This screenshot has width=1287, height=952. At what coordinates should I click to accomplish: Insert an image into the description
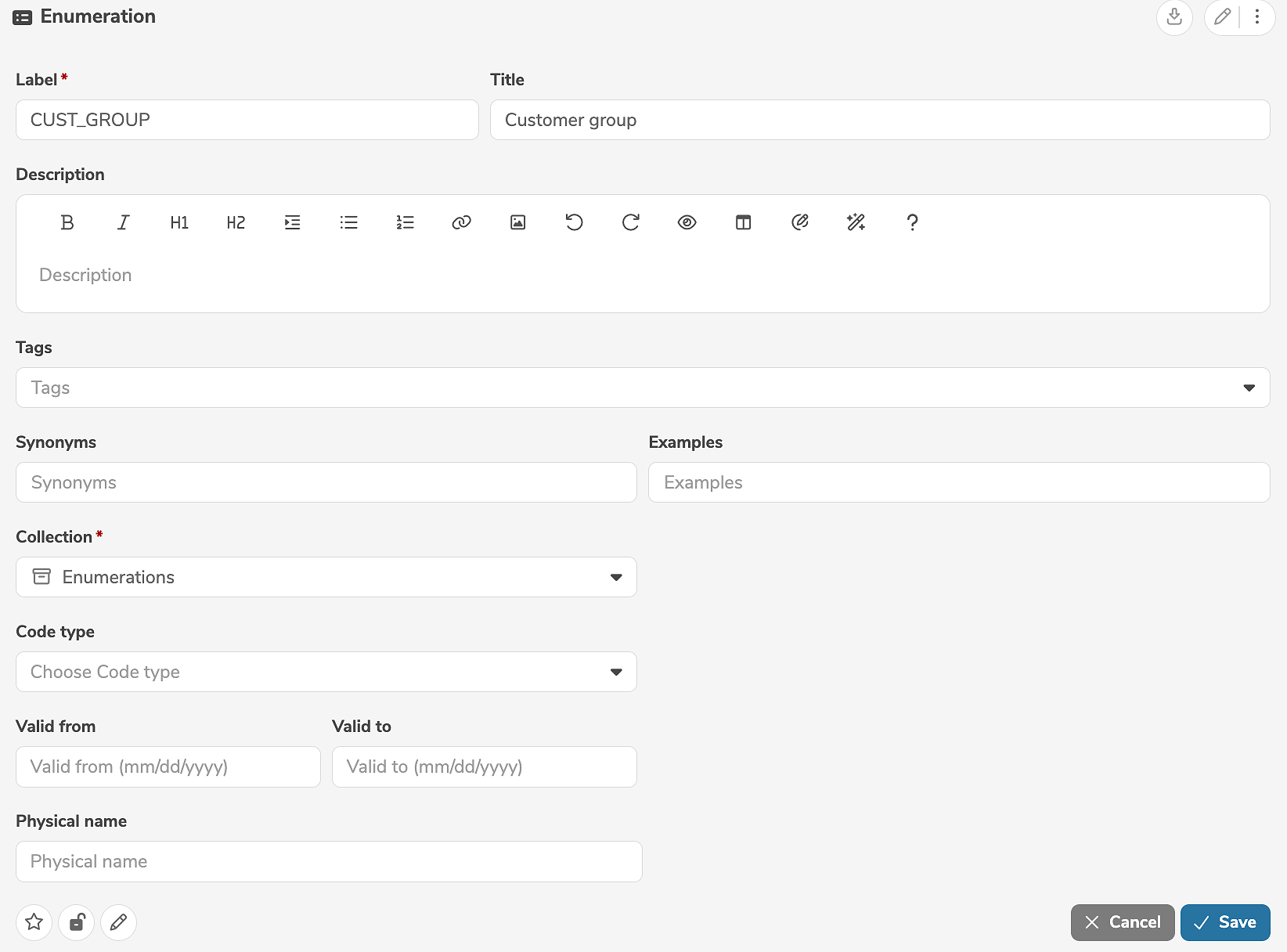pos(517,222)
